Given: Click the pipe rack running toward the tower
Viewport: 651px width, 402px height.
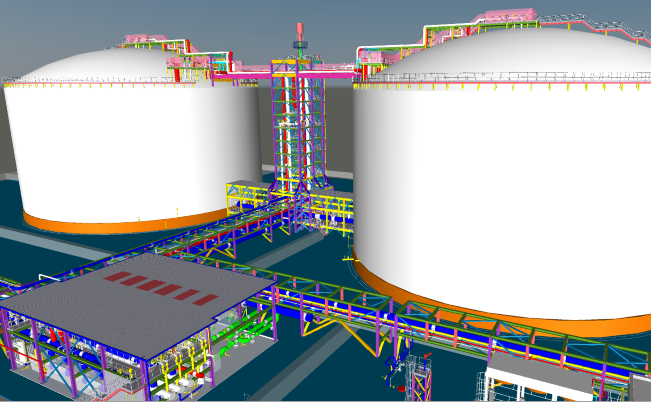Looking at the screenshot, I should click(x=200, y=240).
